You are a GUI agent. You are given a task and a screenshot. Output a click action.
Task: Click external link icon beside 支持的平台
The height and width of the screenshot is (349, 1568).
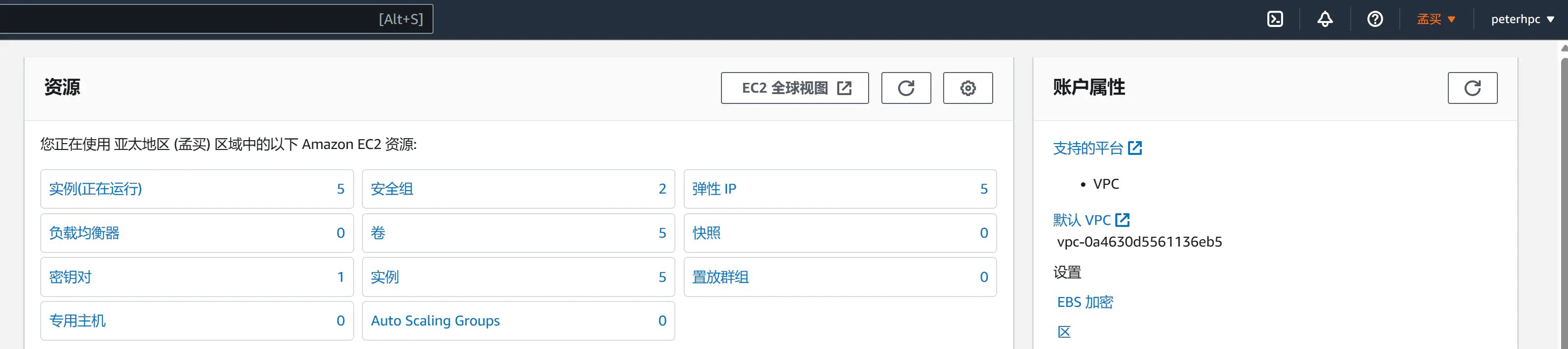tap(1134, 148)
